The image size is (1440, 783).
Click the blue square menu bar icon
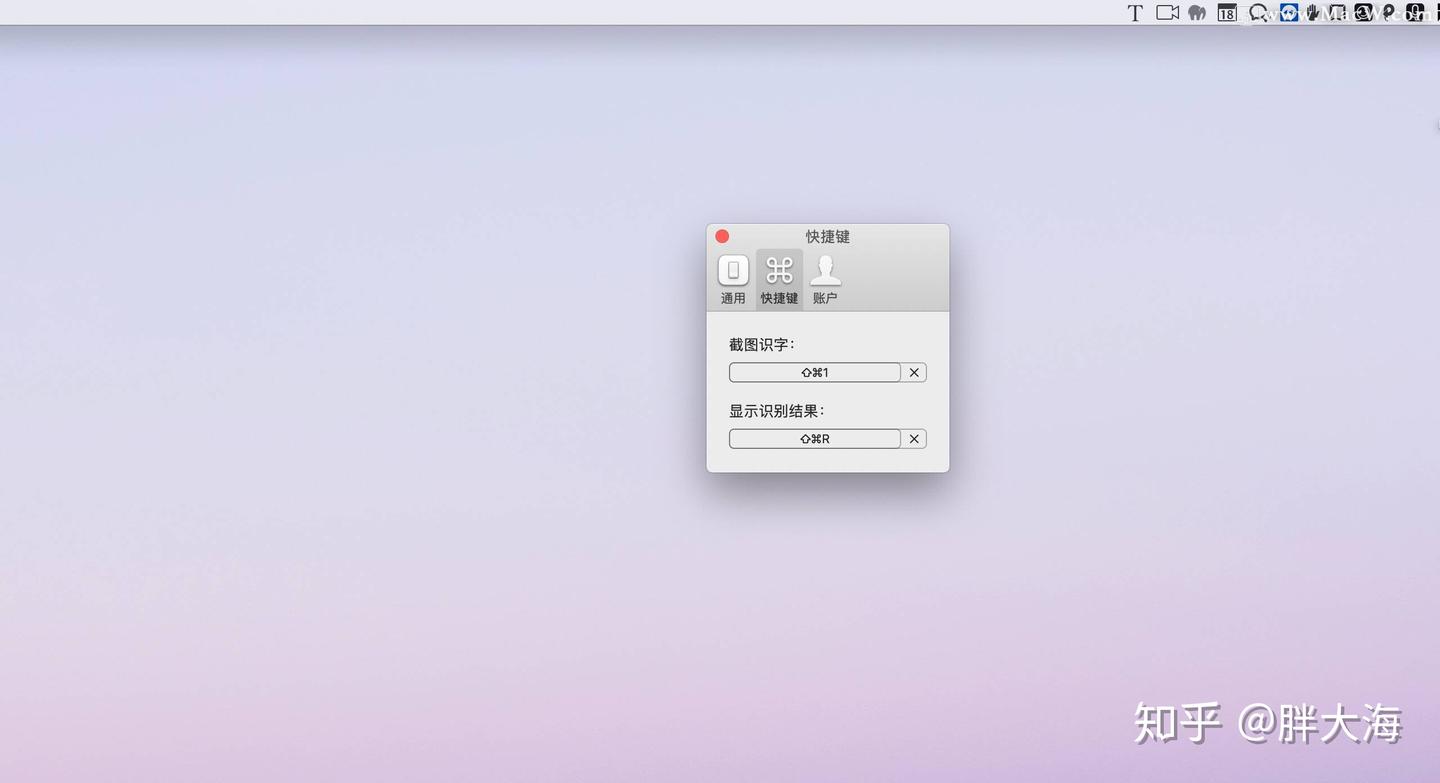point(1288,13)
